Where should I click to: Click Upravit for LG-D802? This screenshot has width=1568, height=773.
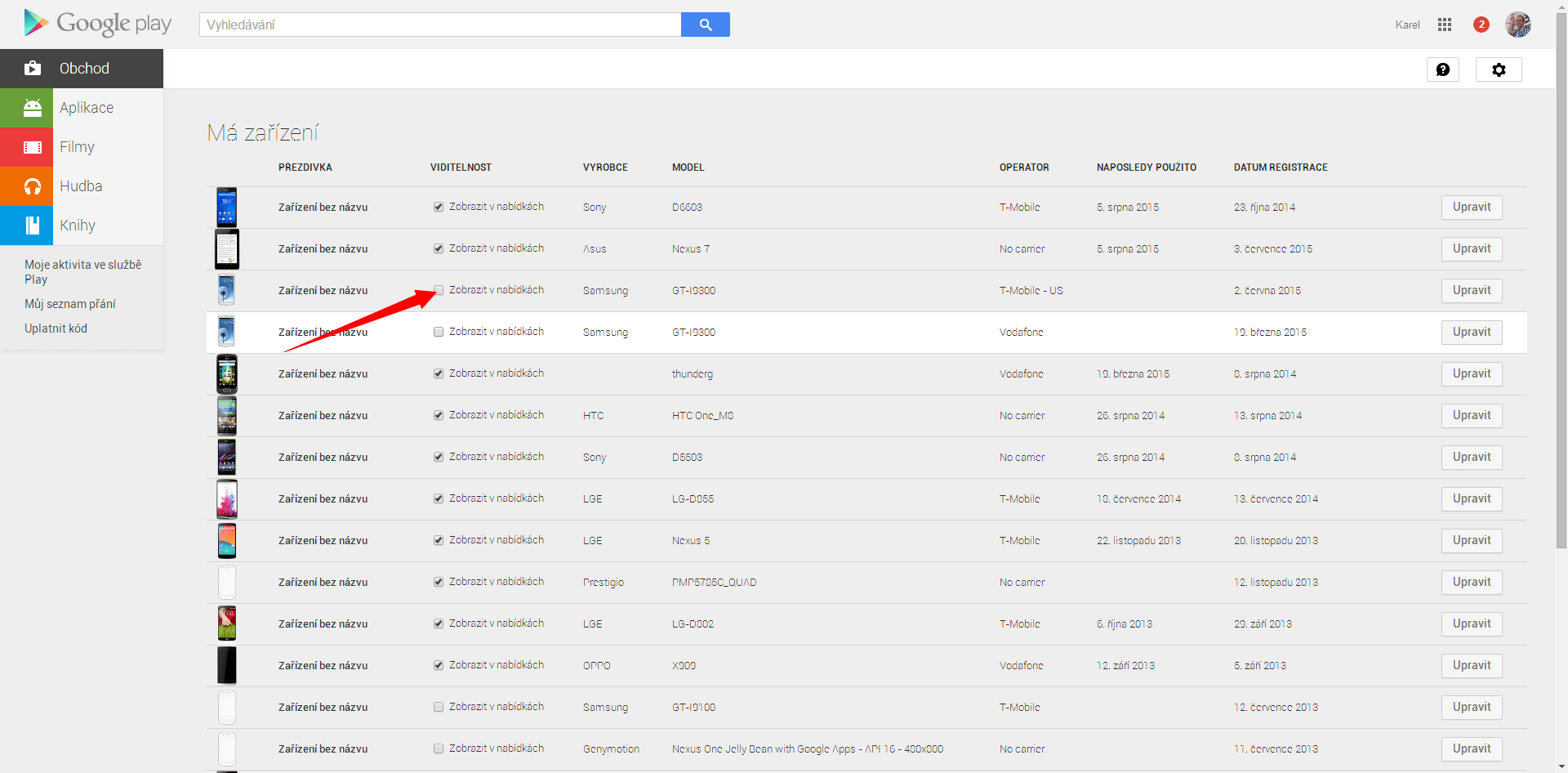point(1472,624)
